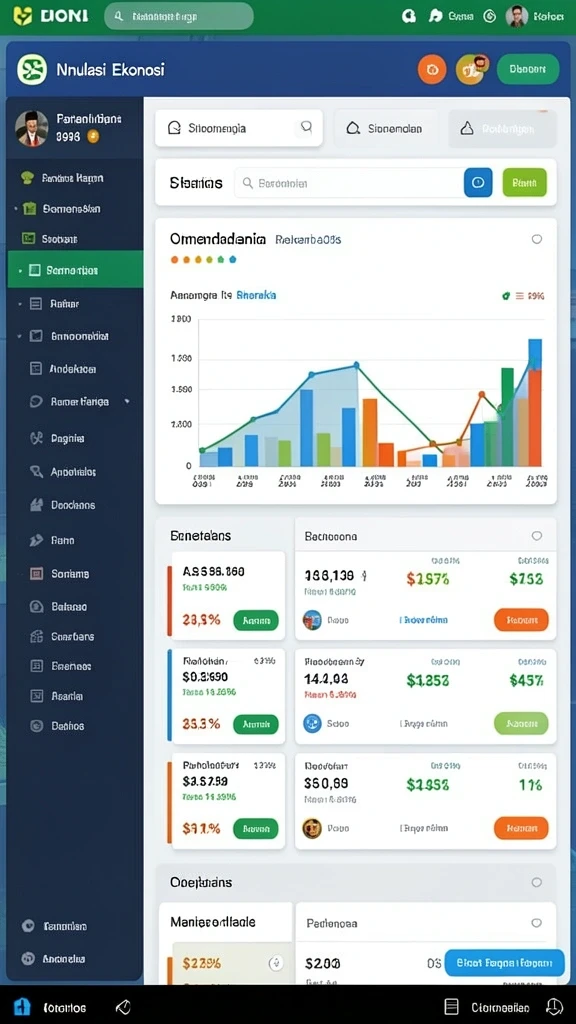Open the Soniama red square icon
This screenshot has width=576, height=1024.
37,573
